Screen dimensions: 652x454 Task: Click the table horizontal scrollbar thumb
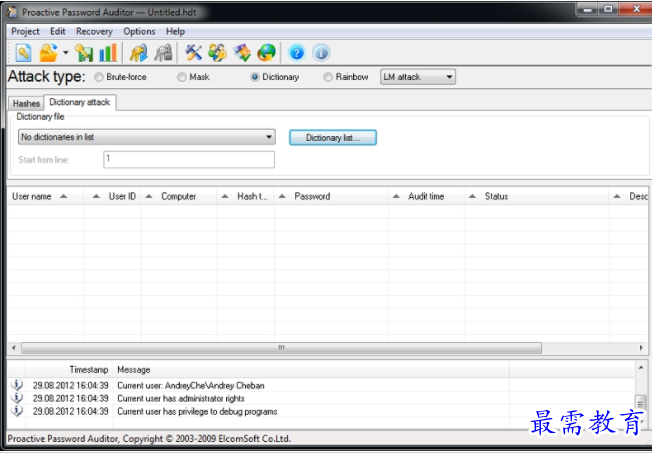(x=282, y=348)
